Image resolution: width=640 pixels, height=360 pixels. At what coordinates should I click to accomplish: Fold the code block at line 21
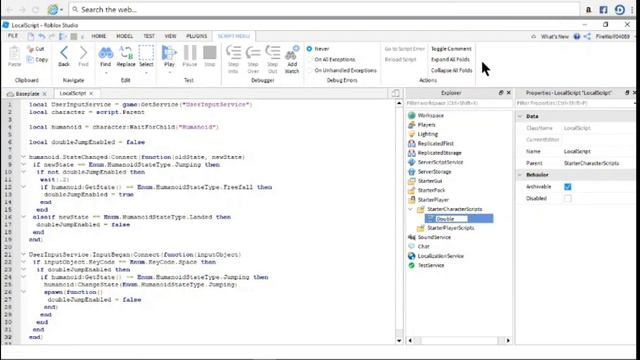point(23,254)
